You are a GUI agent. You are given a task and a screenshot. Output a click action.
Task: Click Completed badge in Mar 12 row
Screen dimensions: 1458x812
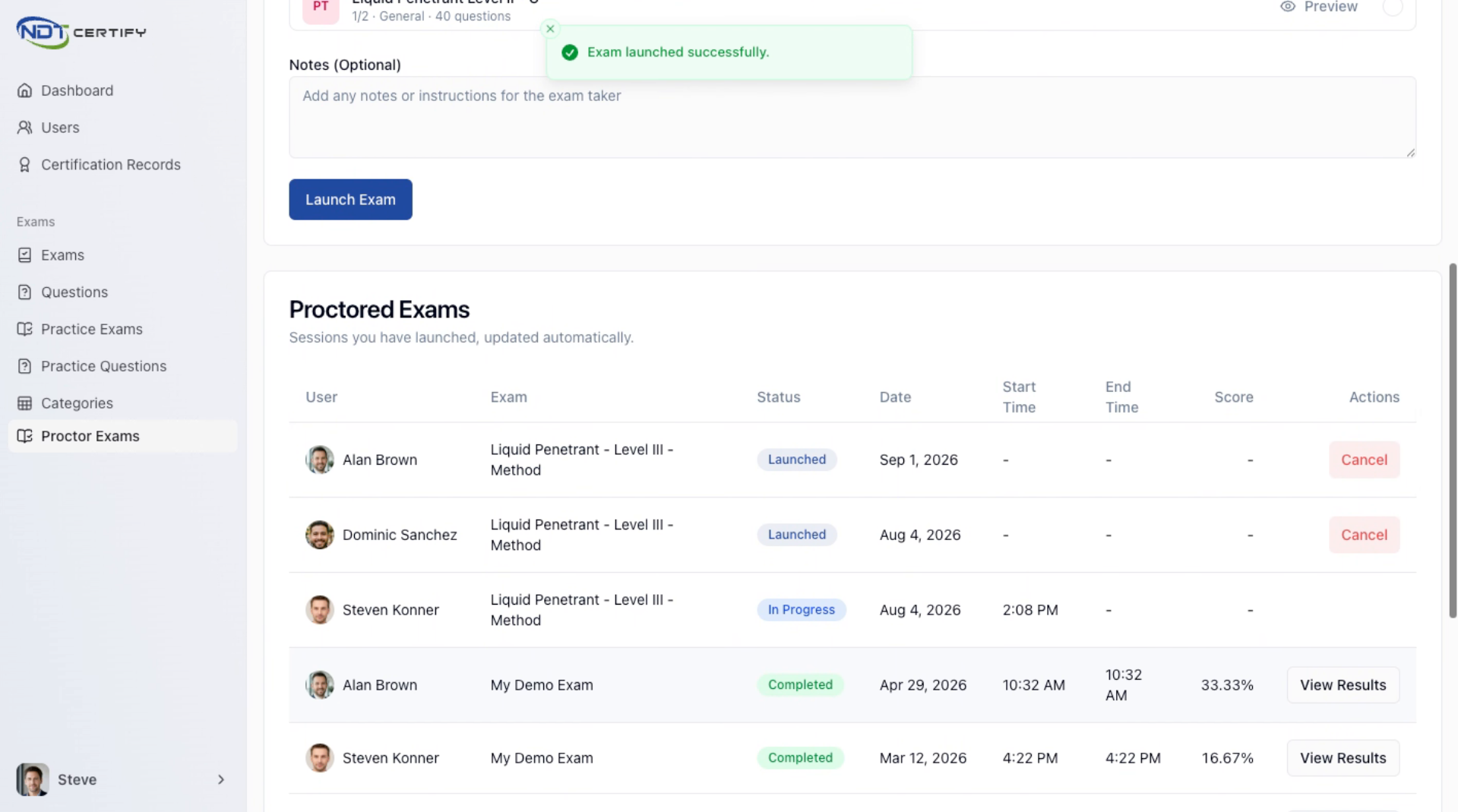[800, 758]
